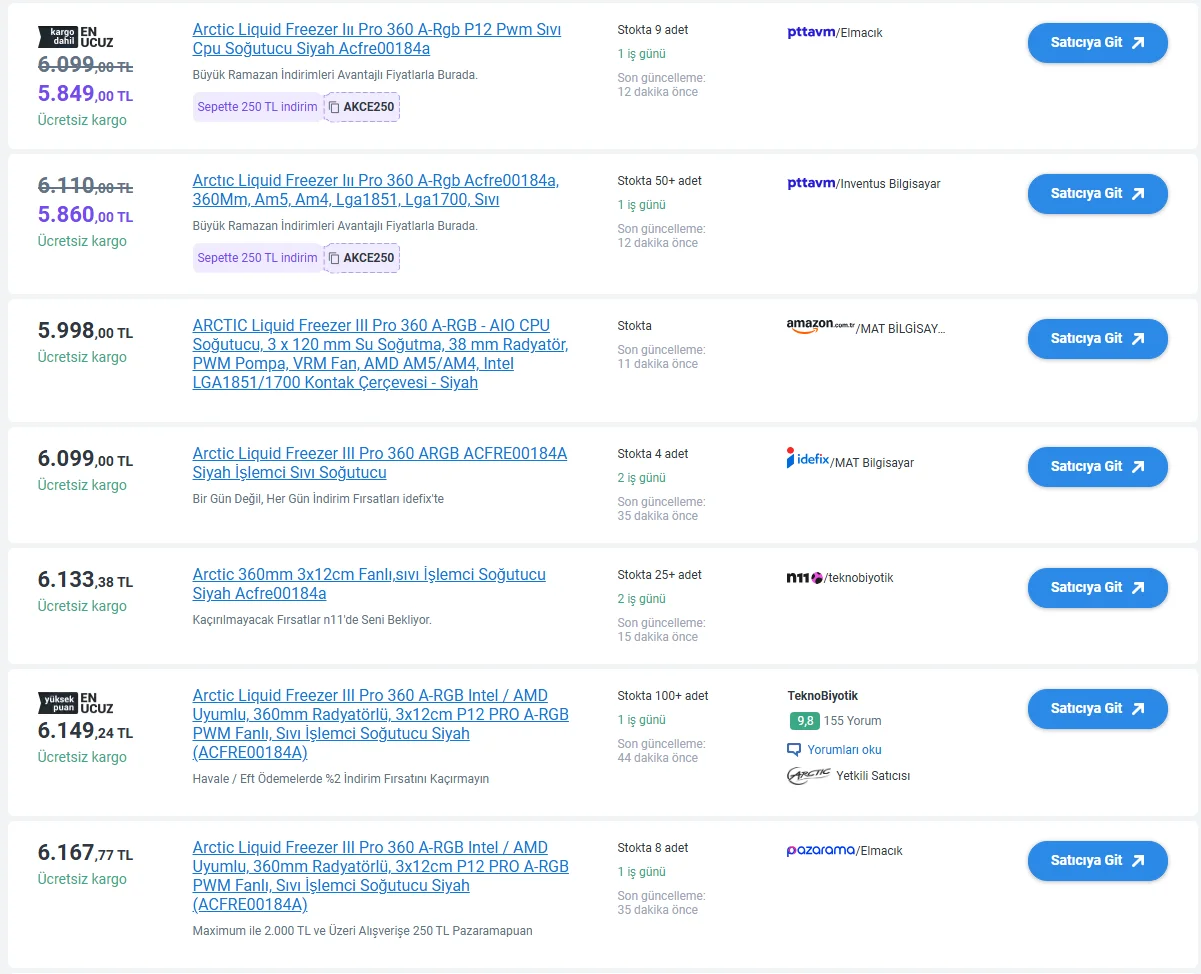The height and width of the screenshot is (974, 1201).
Task: Click the 5.860,00 TL discounted price
Action: click(85, 214)
